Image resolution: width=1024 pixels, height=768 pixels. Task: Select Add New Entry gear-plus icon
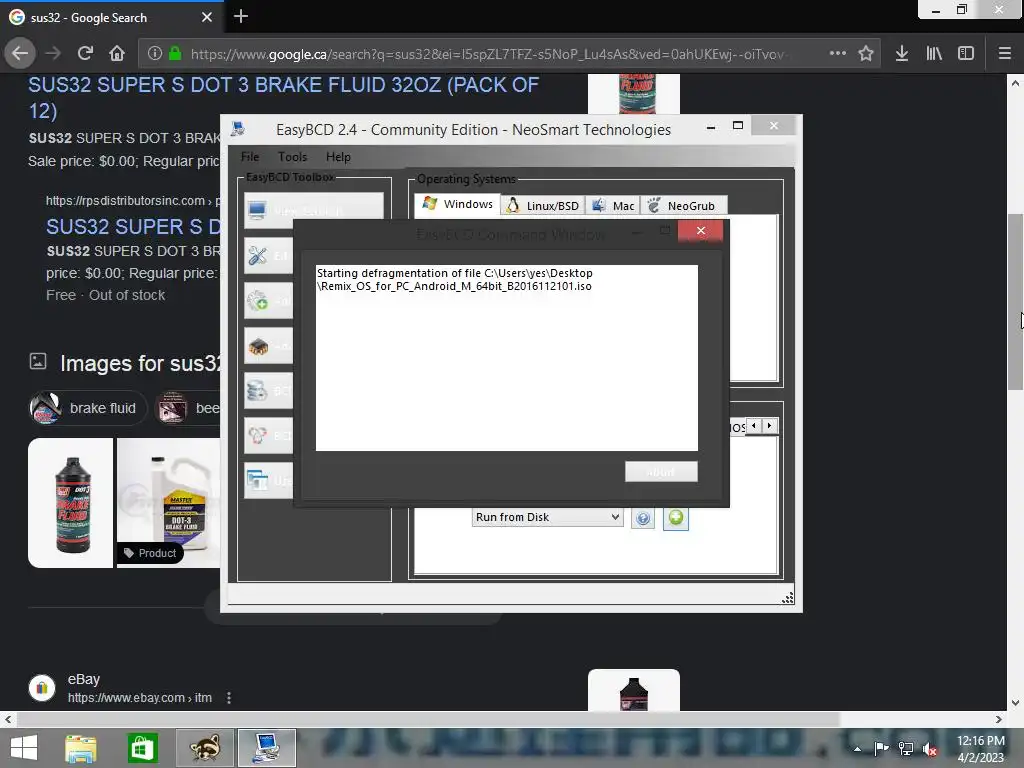point(258,301)
